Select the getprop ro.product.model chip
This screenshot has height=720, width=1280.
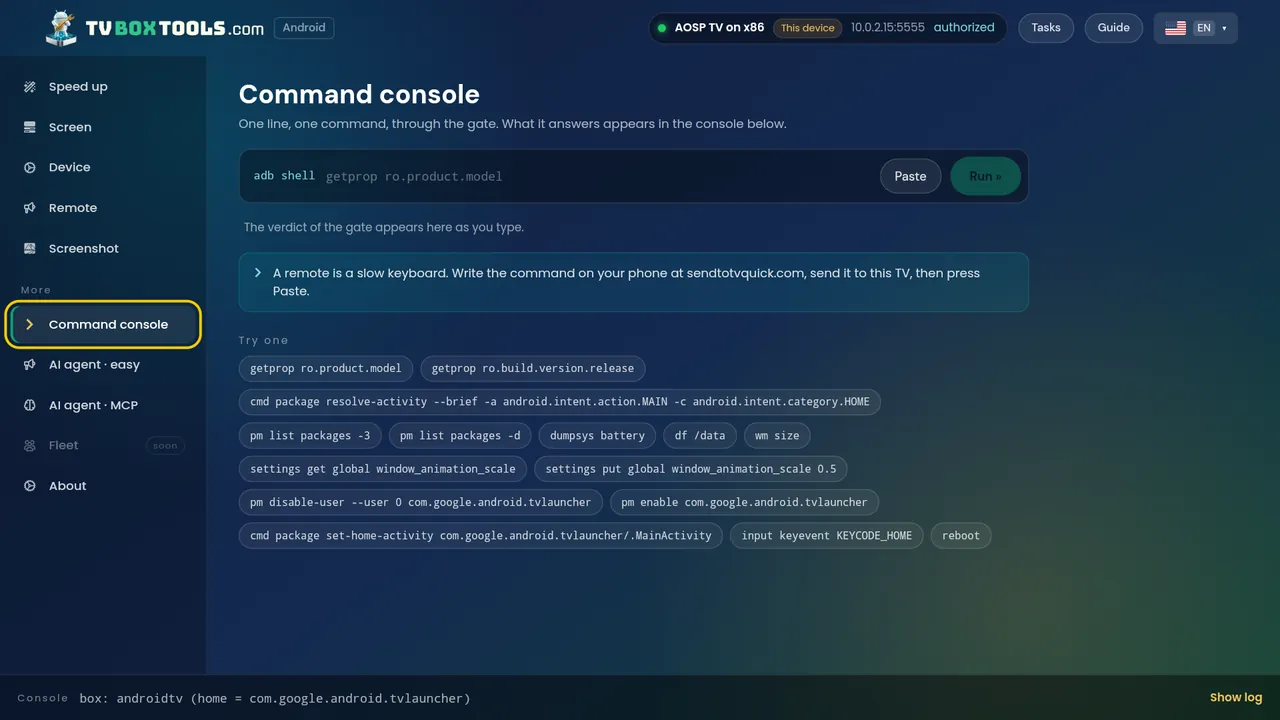click(x=326, y=368)
